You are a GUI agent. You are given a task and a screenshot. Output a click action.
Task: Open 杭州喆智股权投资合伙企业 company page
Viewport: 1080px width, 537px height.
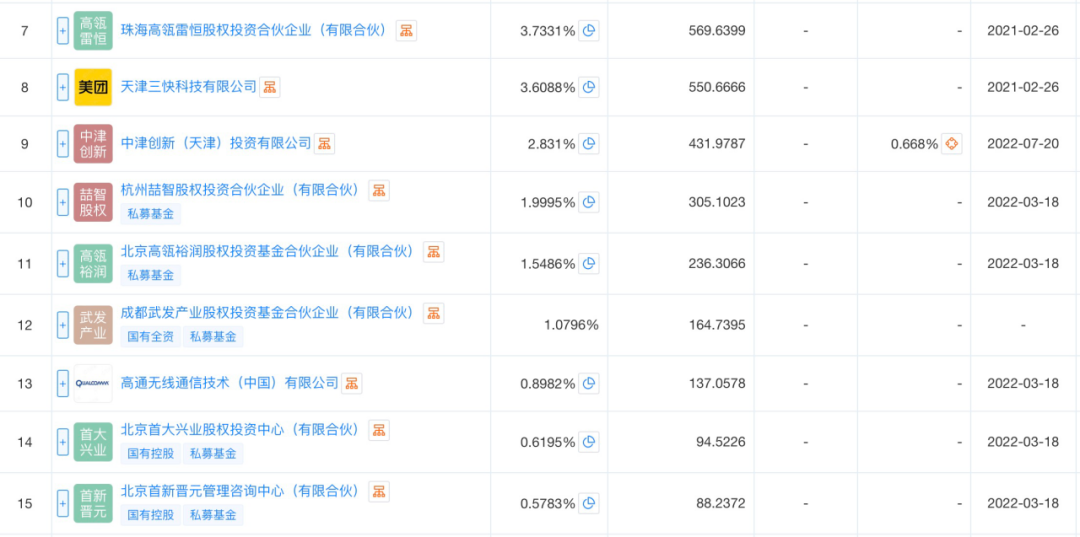(x=239, y=190)
